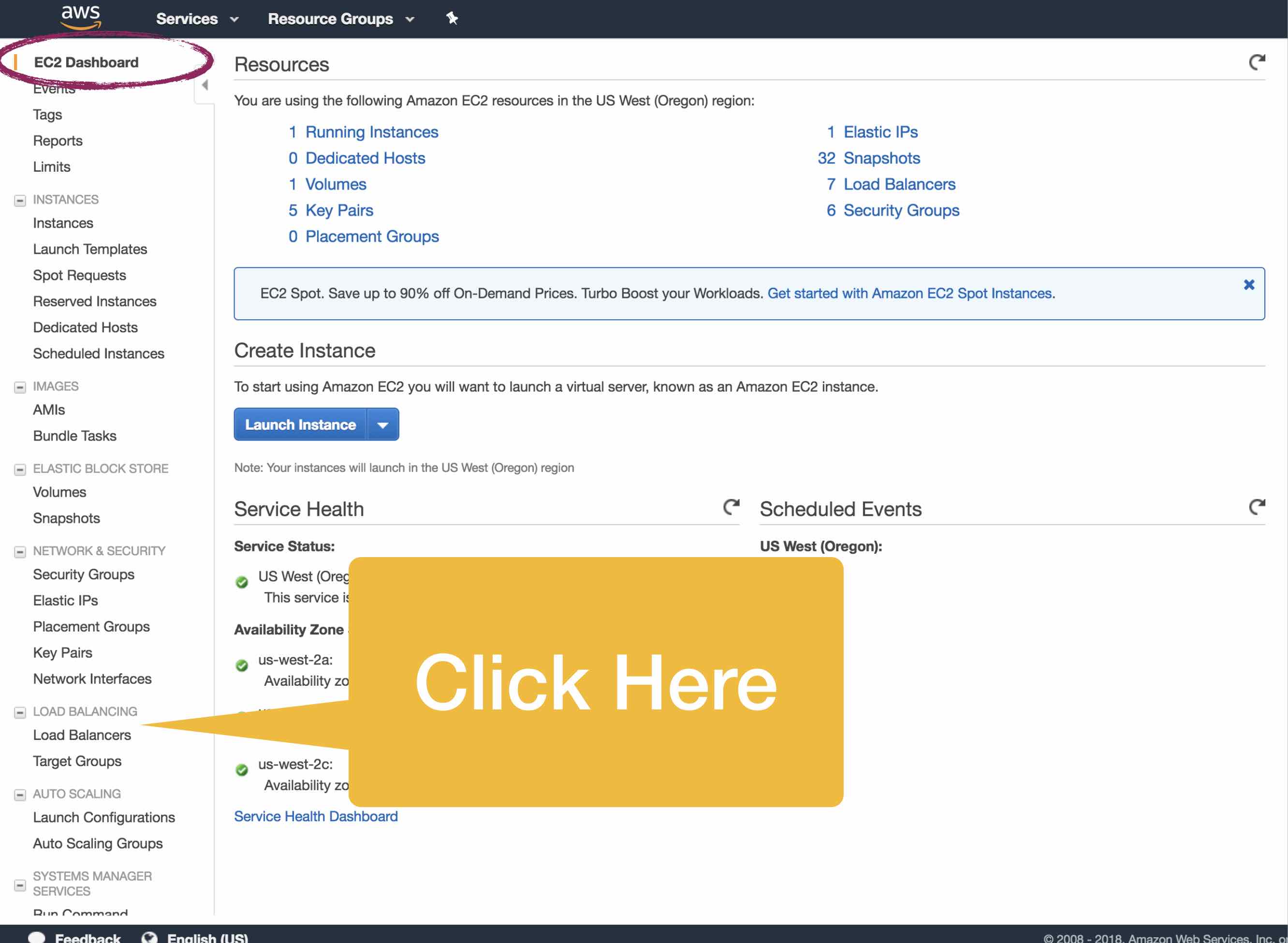Toggle the ELASTIC BLOCK STORE section
The height and width of the screenshot is (943, 1288).
click(x=19, y=468)
